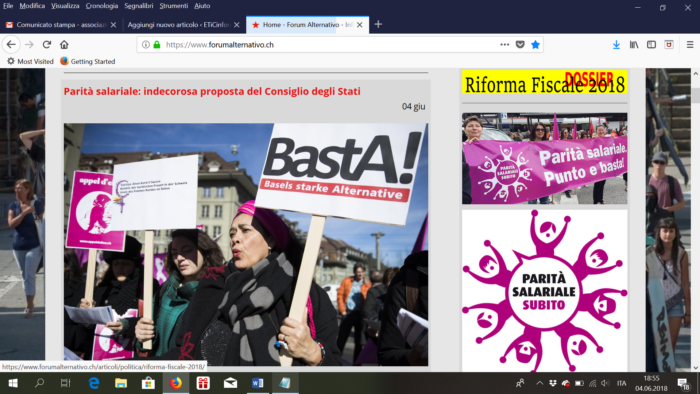Image resolution: width=700 pixels, height=394 pixels.
Task: Open page actions three-dot menu
Action: click(504, 45)
